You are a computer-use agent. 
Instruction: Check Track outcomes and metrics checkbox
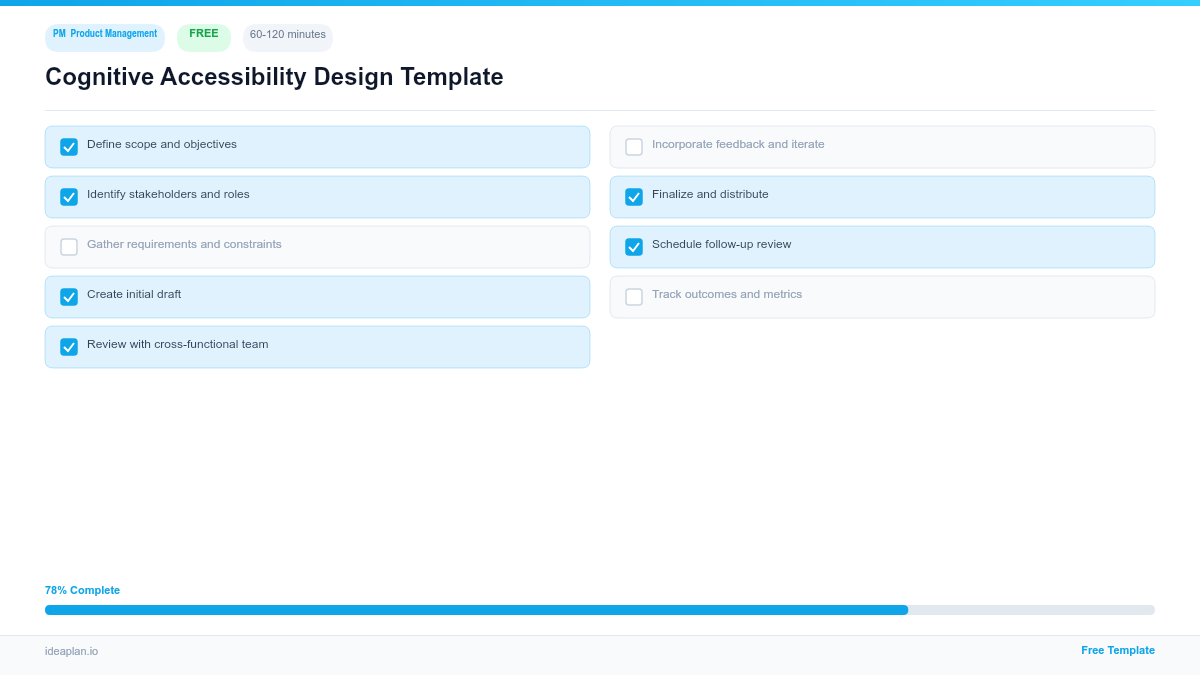(x=634, y=297)
